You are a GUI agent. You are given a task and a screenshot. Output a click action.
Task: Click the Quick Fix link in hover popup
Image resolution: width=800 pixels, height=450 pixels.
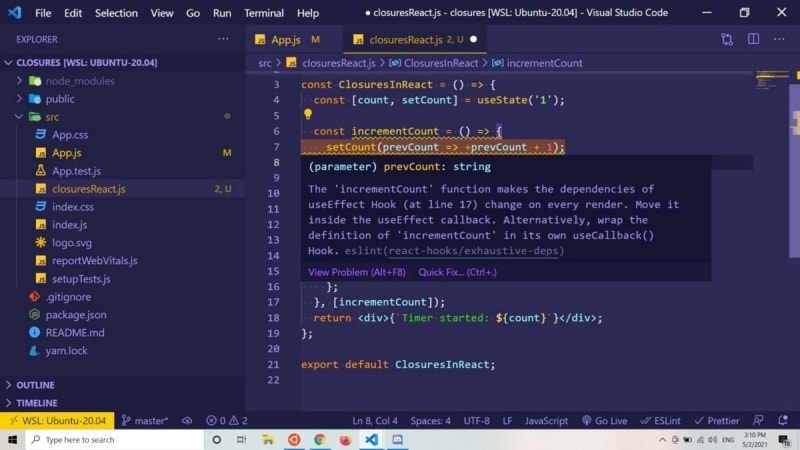pos(456,272)
